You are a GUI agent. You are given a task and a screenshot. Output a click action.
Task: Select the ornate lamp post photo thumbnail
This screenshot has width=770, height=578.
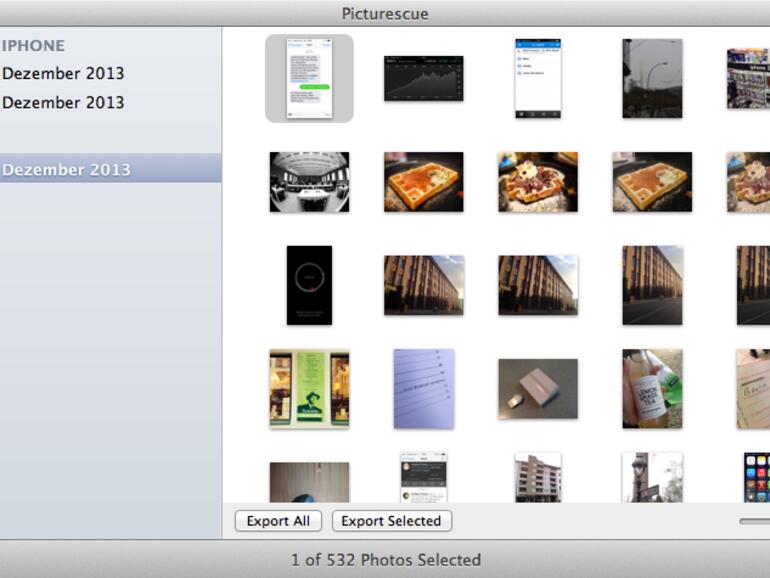point(652,477)
